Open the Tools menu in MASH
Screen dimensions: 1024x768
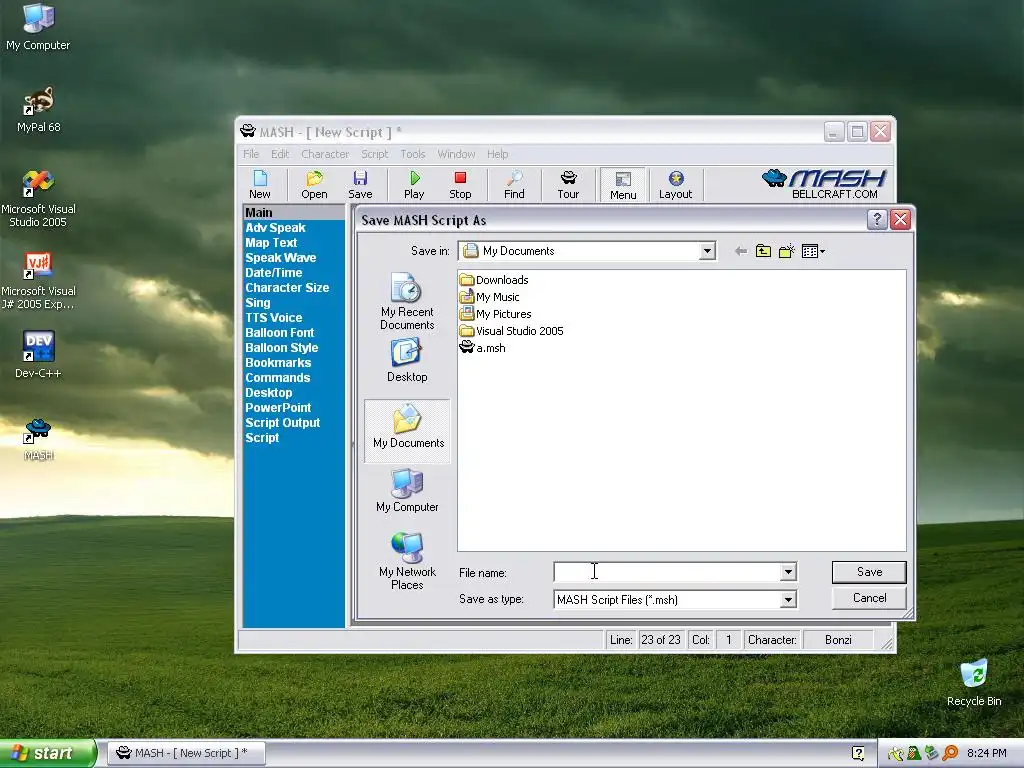413,154
